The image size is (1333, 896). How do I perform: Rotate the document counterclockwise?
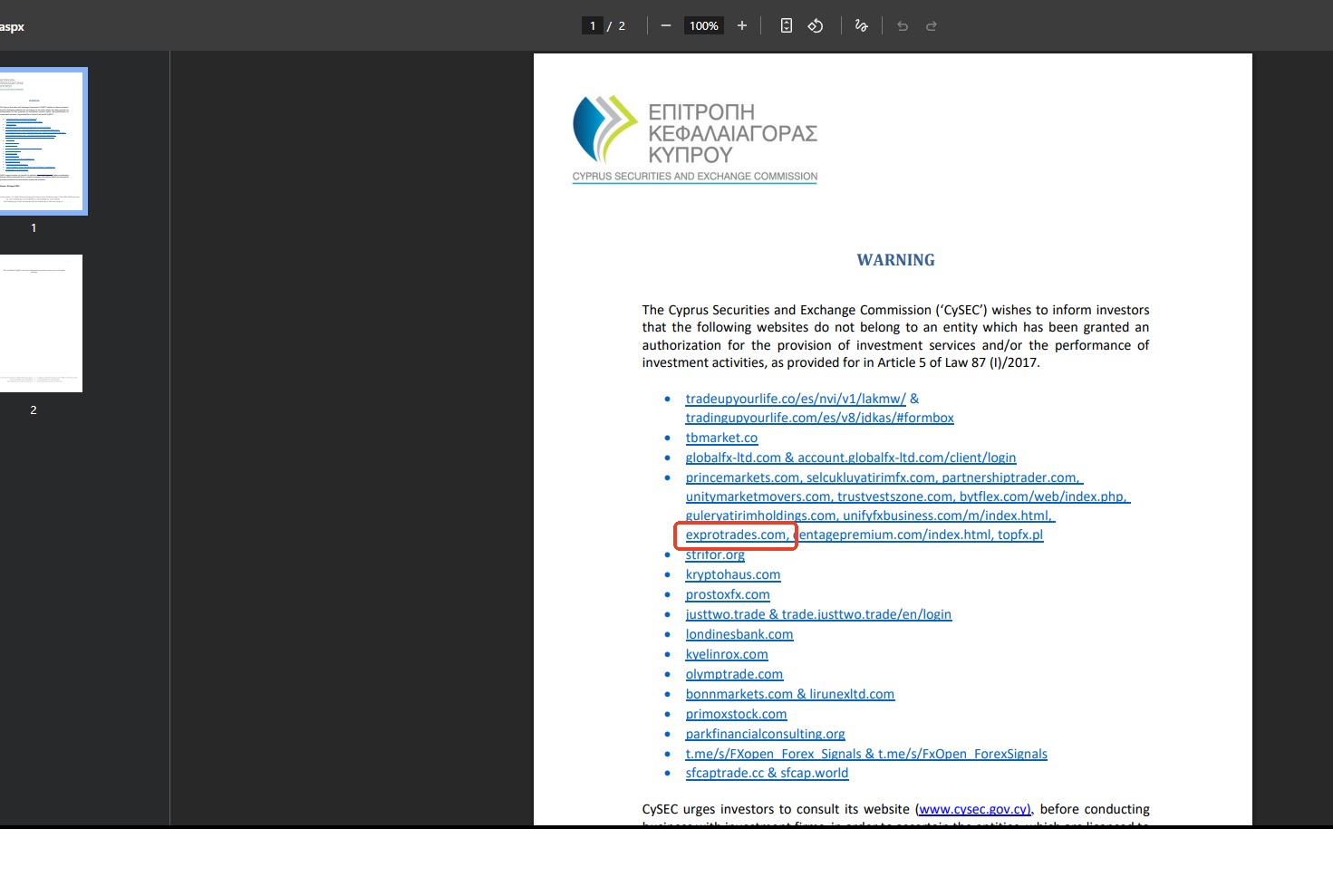coord(816,26)
